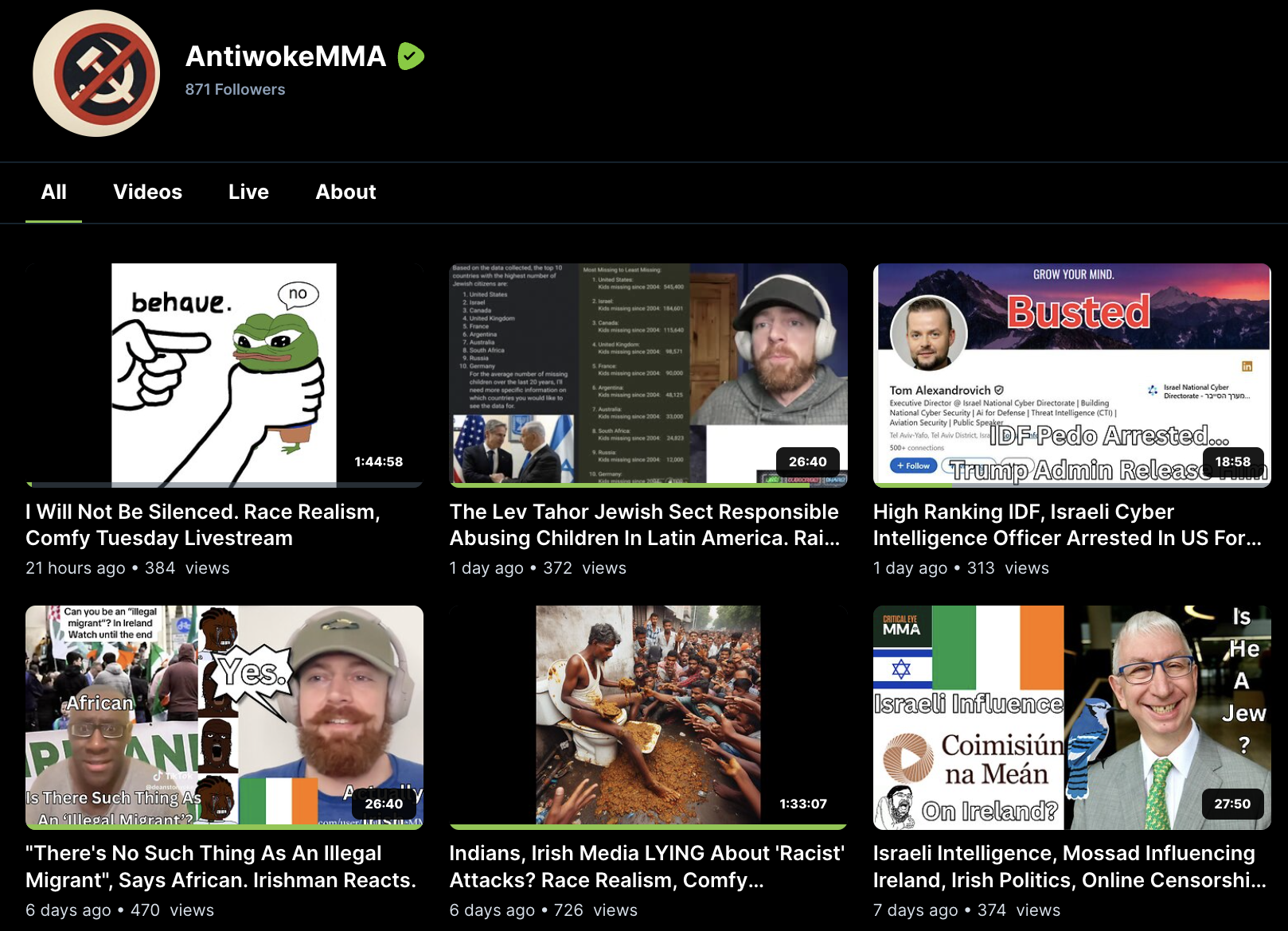Click the '374 views' count
This screenshot has width=1288, height=931.
click(1019, 910)
